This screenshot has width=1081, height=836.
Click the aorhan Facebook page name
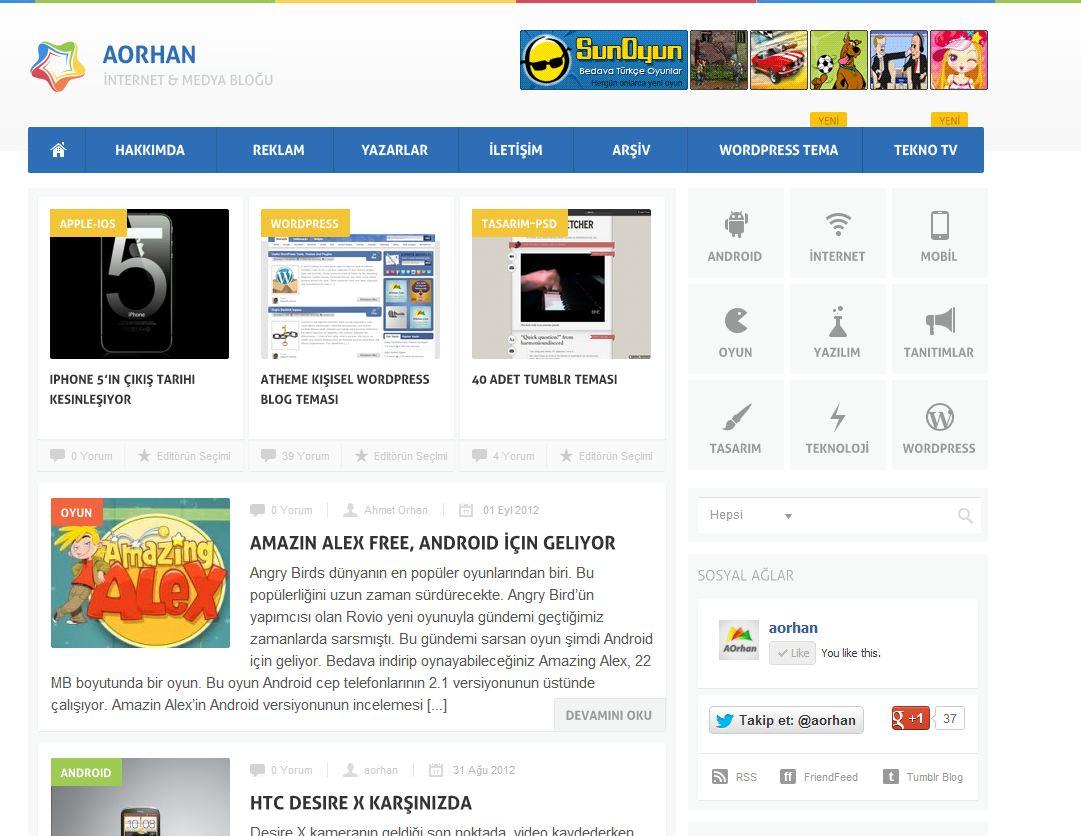793,628
